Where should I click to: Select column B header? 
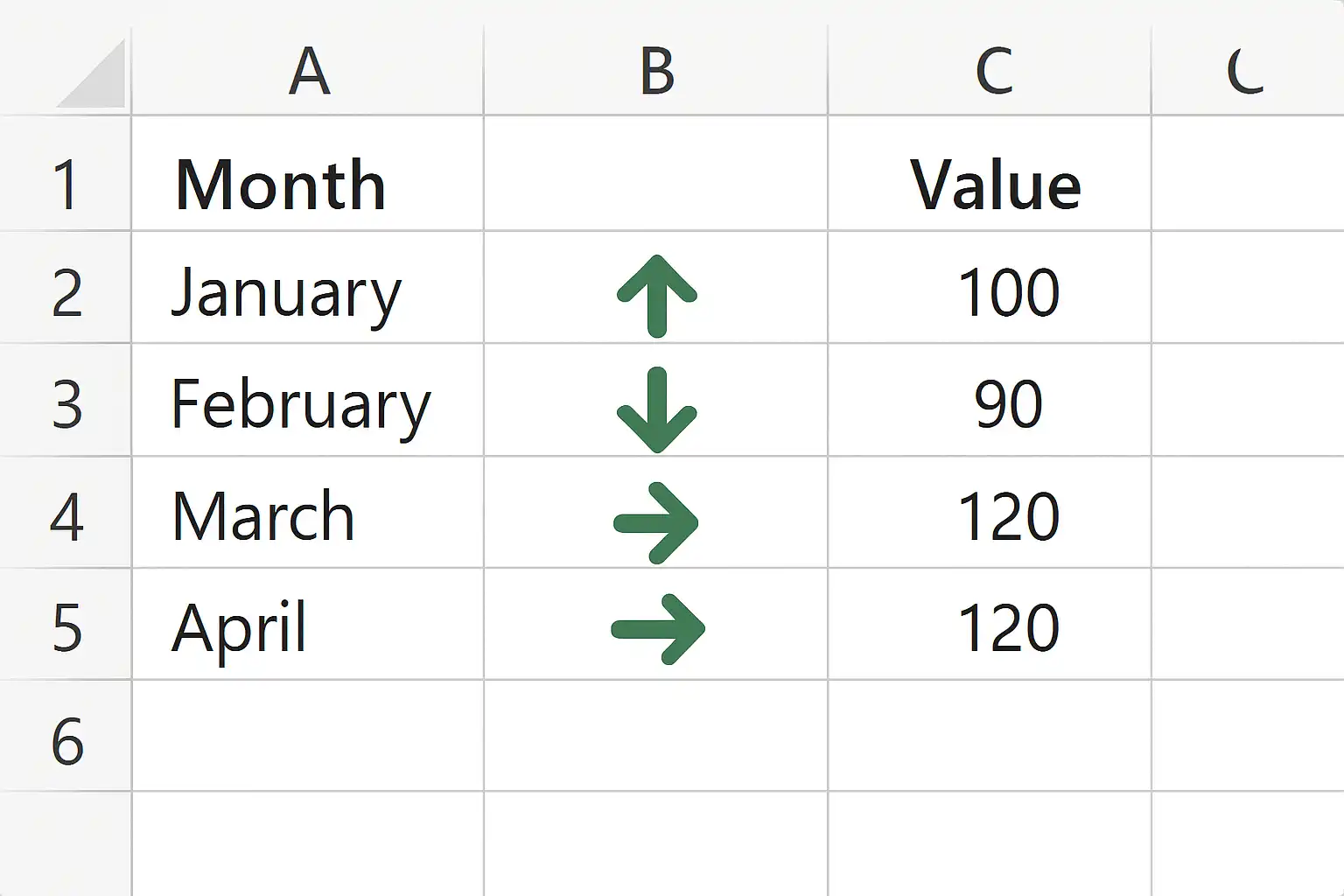pos(656,70)
